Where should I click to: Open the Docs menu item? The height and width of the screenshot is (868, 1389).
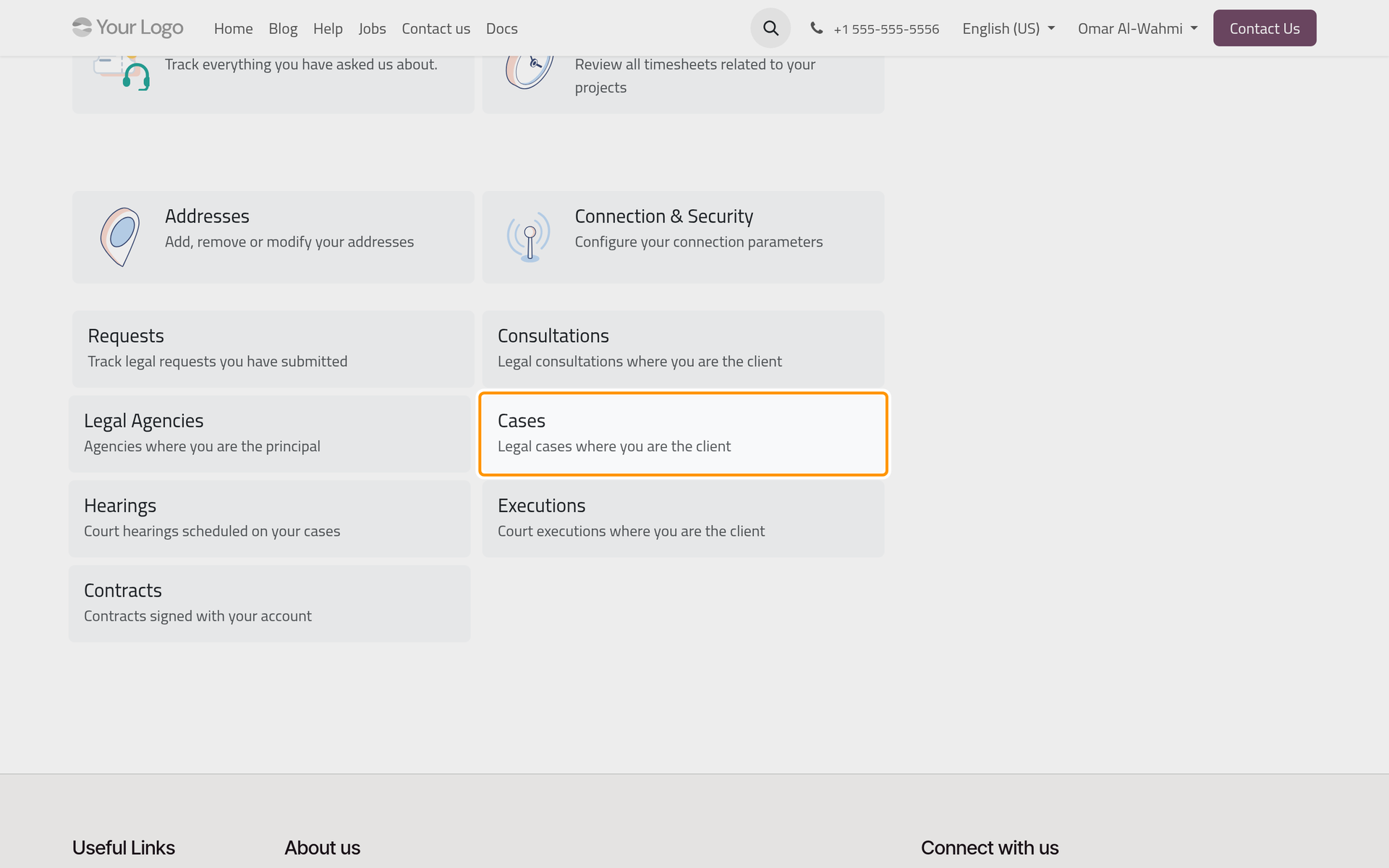coord(501,28)
